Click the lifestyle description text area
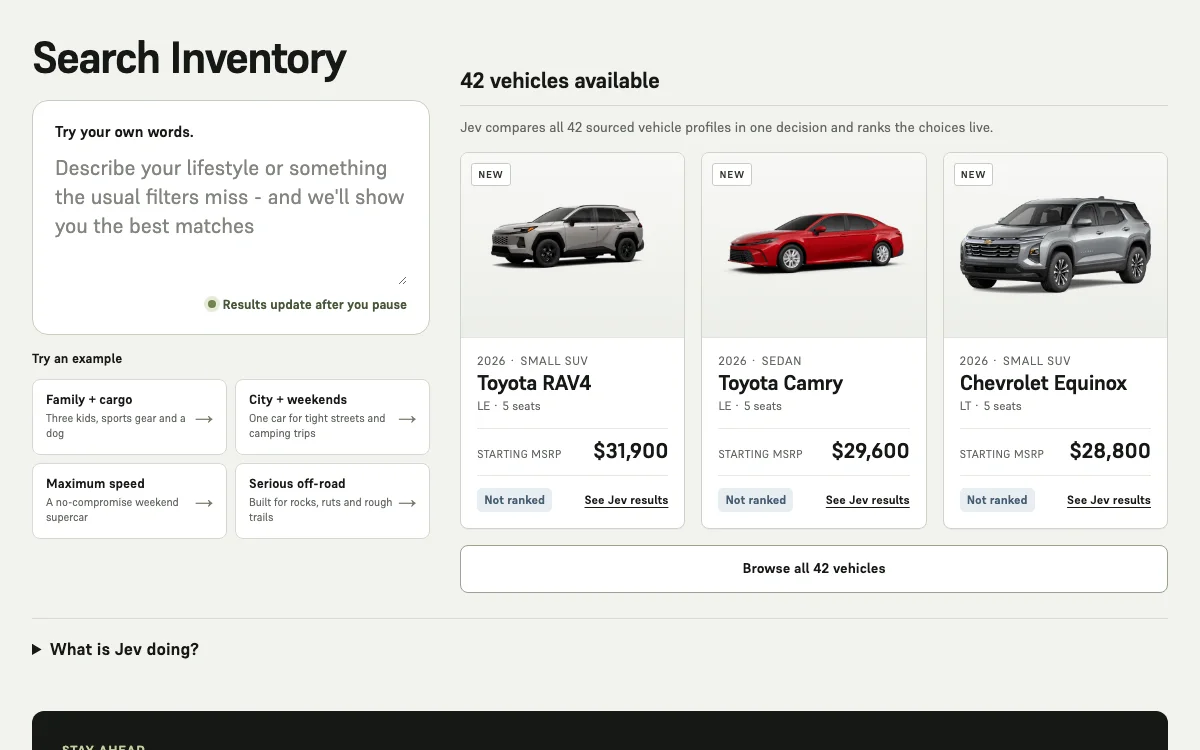The image size is (1200, 750). 231,218
